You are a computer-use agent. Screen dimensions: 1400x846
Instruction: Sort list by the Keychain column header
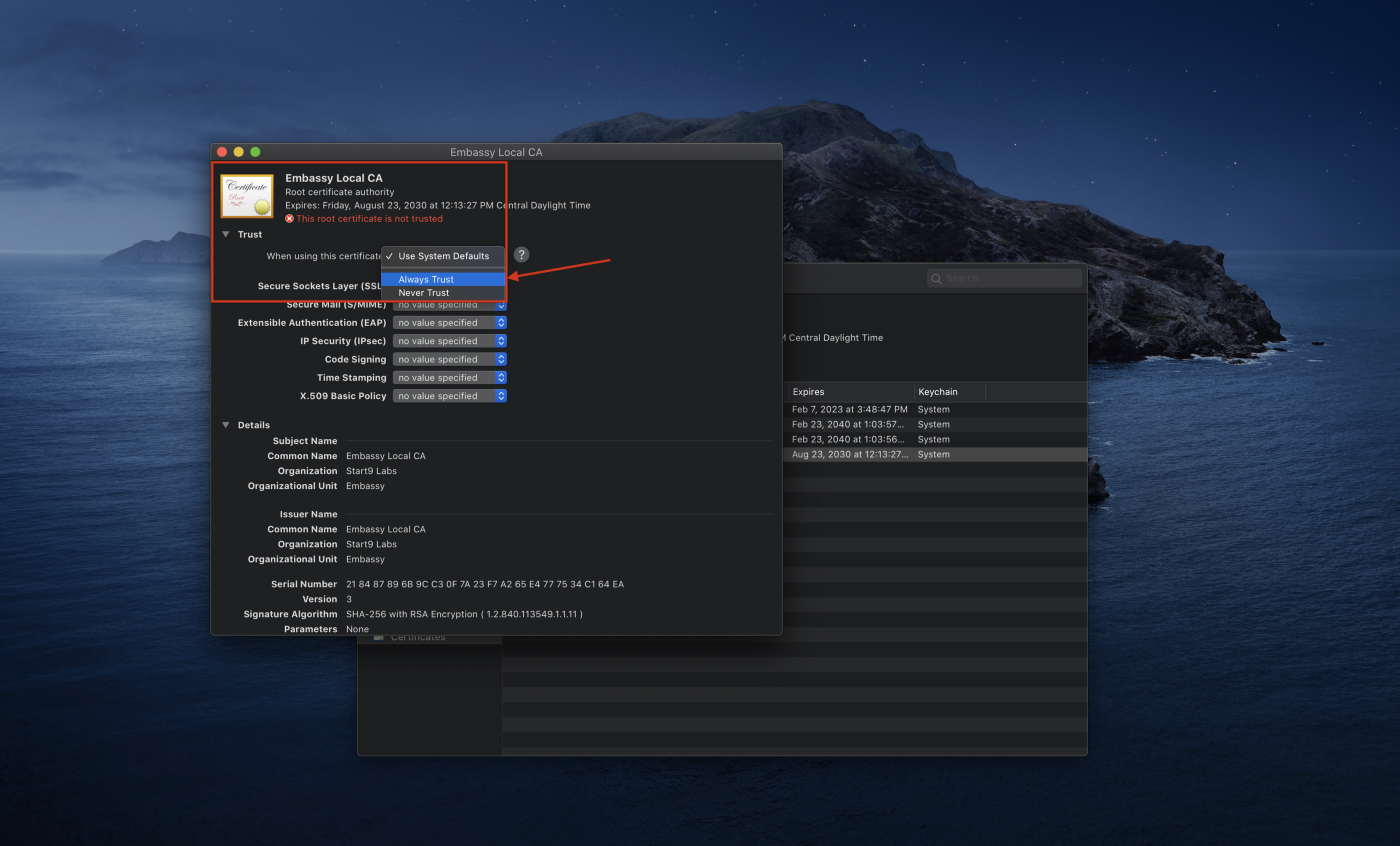[948, 392]
